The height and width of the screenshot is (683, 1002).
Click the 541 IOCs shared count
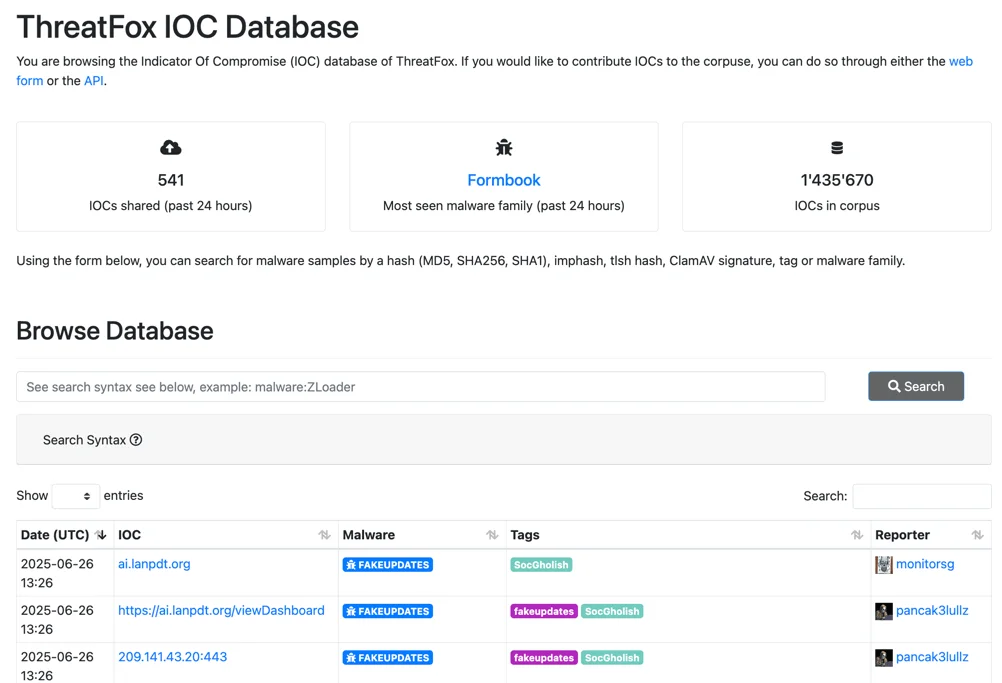[x=171, y=180]
